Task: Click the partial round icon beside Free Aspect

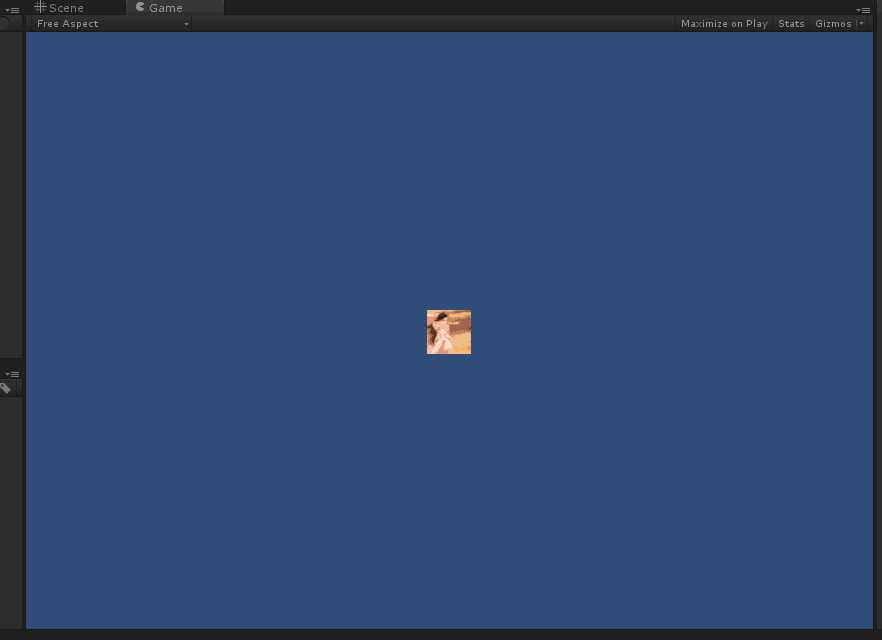Action: (4, 24)
